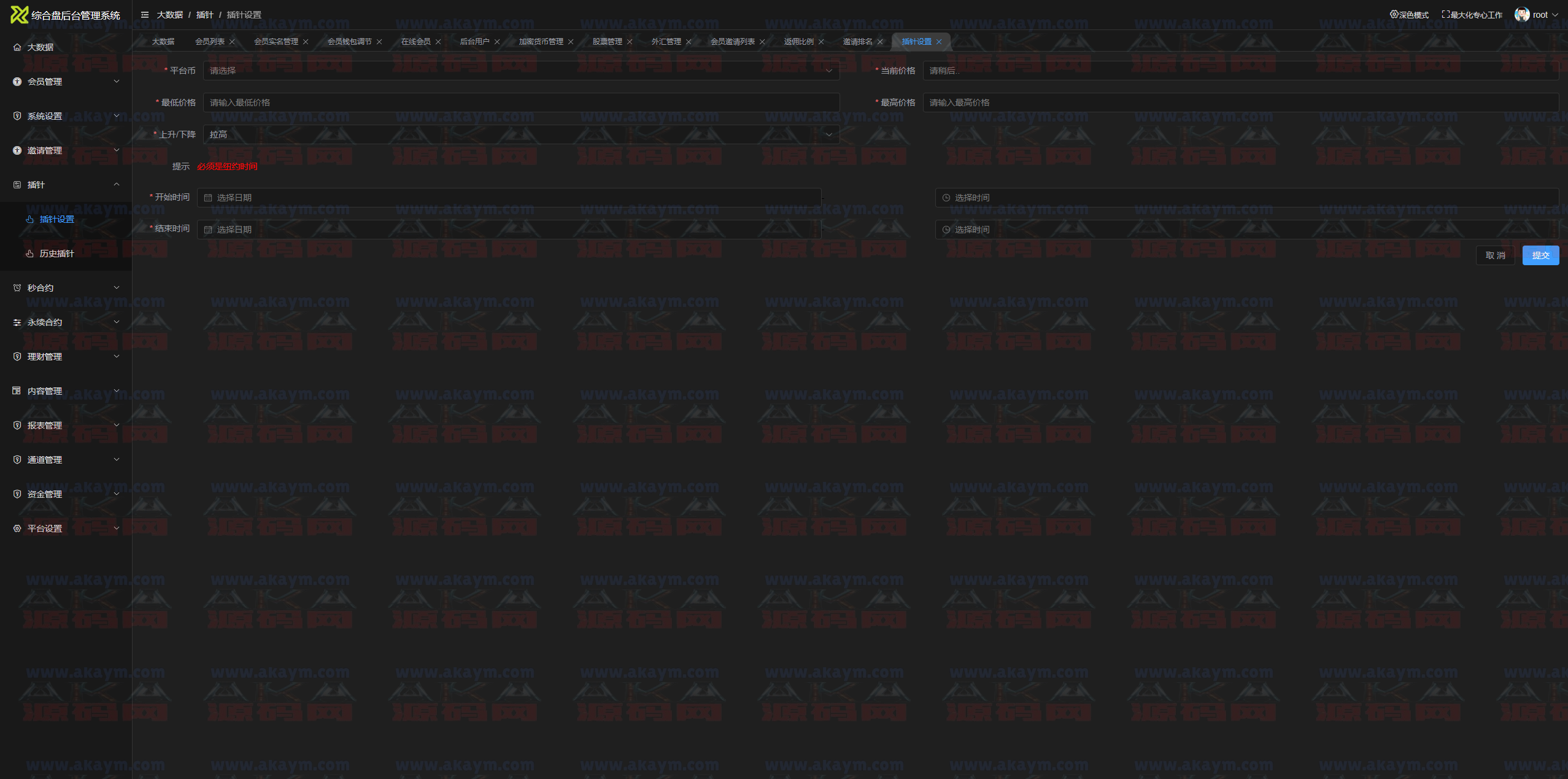Click clock icon in 结束时间 time field
Viewport: 1568px width, 779px height.
pos(946,230)
